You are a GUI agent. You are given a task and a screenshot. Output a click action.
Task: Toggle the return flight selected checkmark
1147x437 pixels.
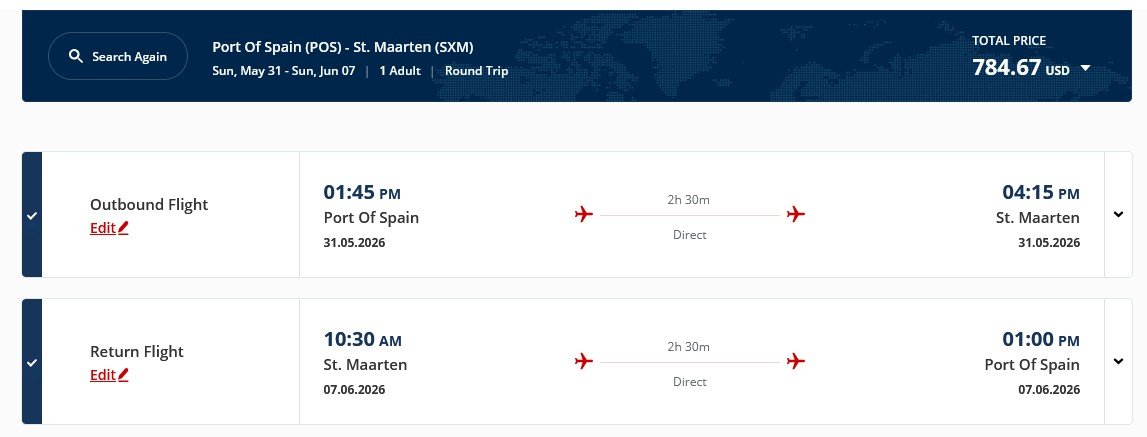point(32,362)
